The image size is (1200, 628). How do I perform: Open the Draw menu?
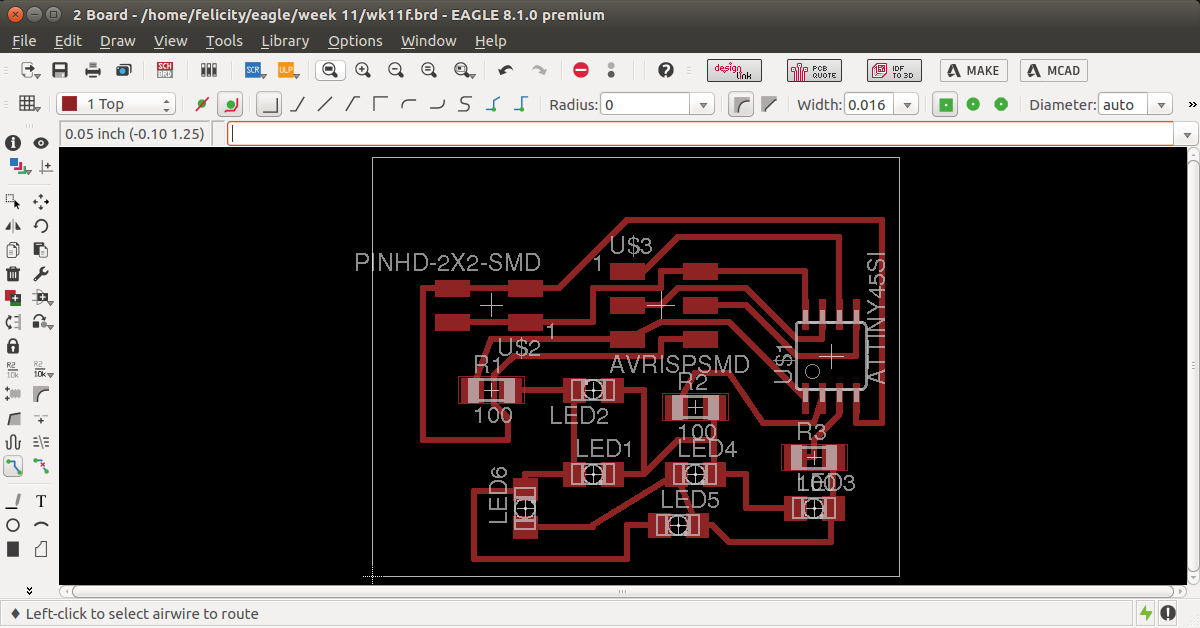pyautogui.click(x=117, y=41)
